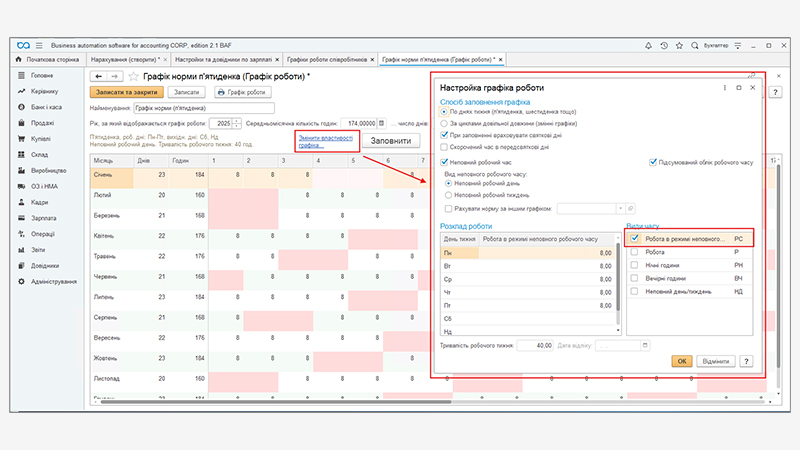800x450 pixels.
Task: Tick the 'Нічні години' time type checkbox
Action: [x=635, y=263]
